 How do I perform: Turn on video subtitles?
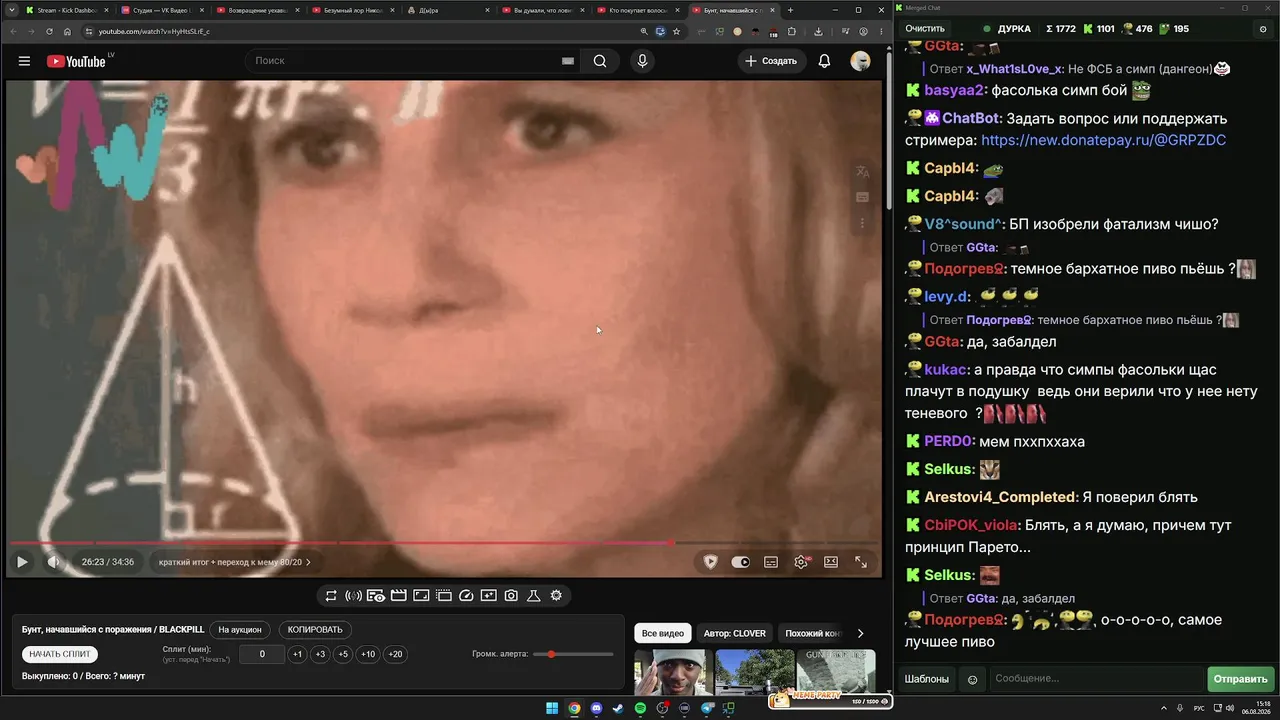771,562
